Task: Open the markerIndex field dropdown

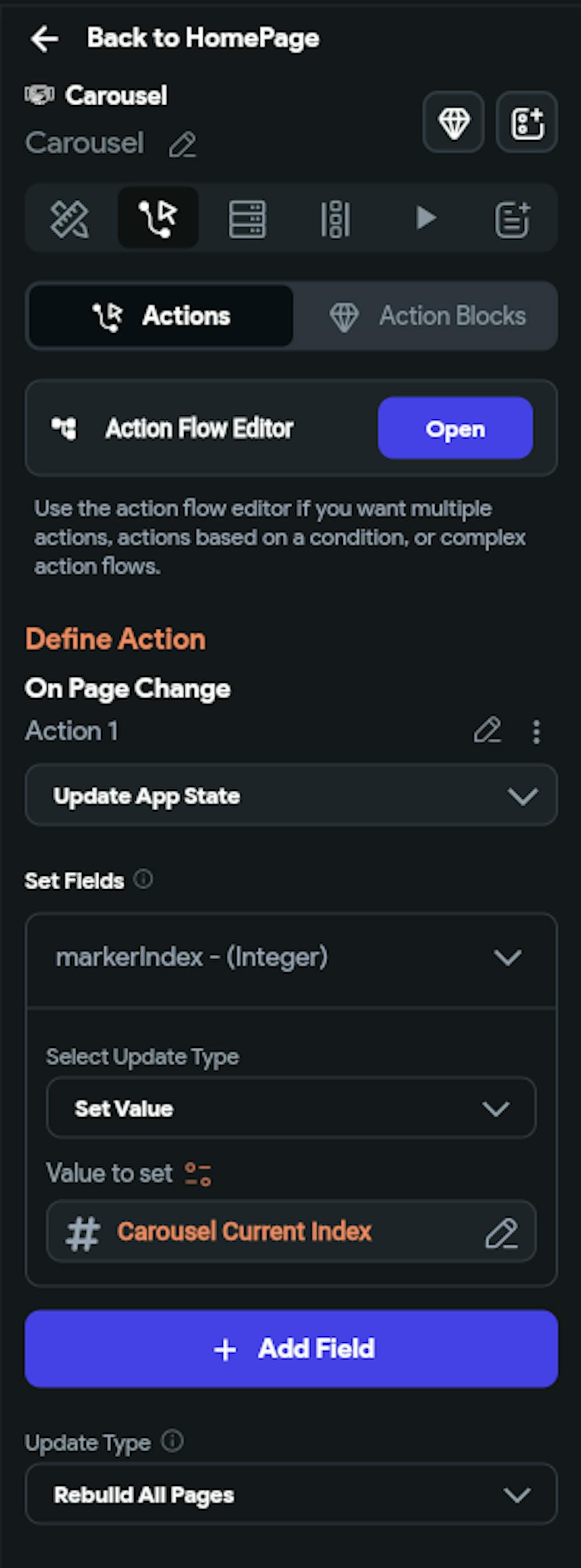Action: [x=291, y=957]
